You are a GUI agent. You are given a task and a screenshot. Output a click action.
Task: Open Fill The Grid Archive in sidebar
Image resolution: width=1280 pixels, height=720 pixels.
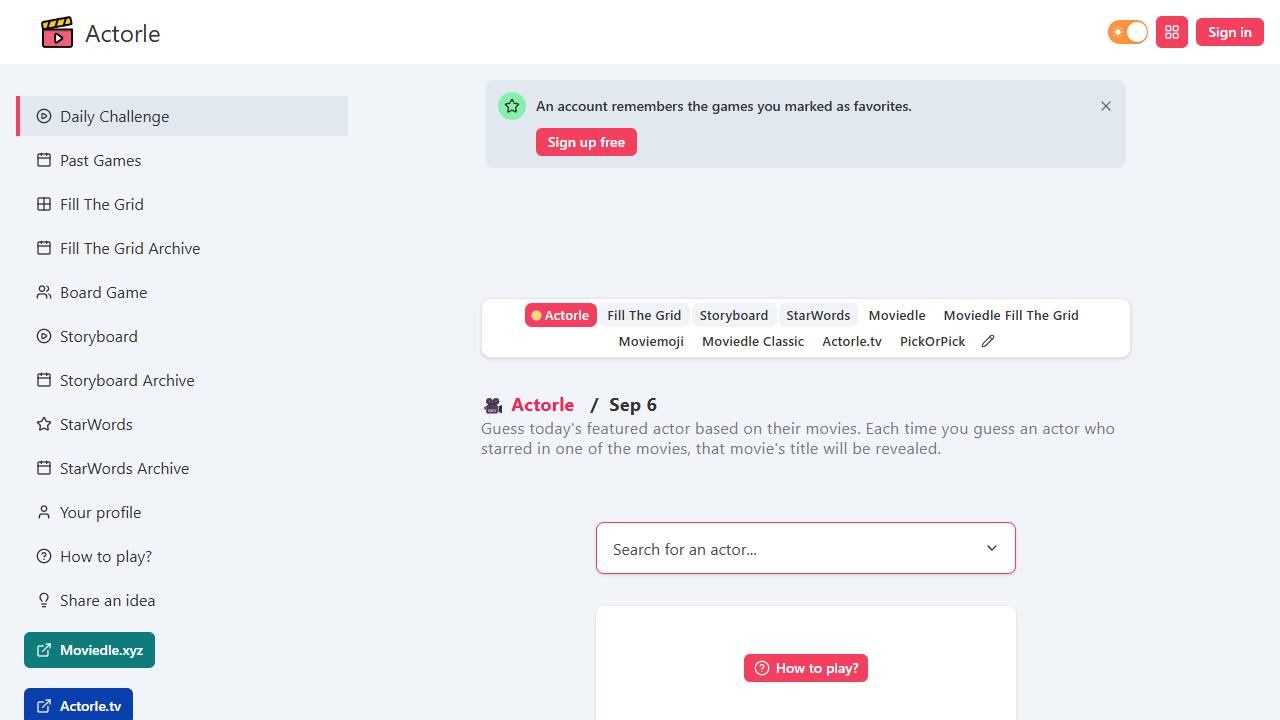182,248
